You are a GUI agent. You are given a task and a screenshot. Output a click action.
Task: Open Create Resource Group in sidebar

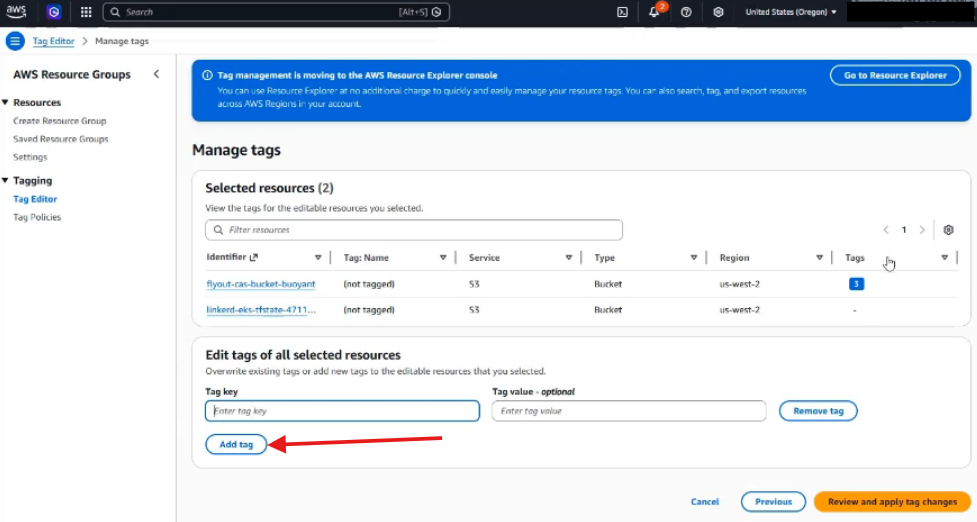[60, 121]
